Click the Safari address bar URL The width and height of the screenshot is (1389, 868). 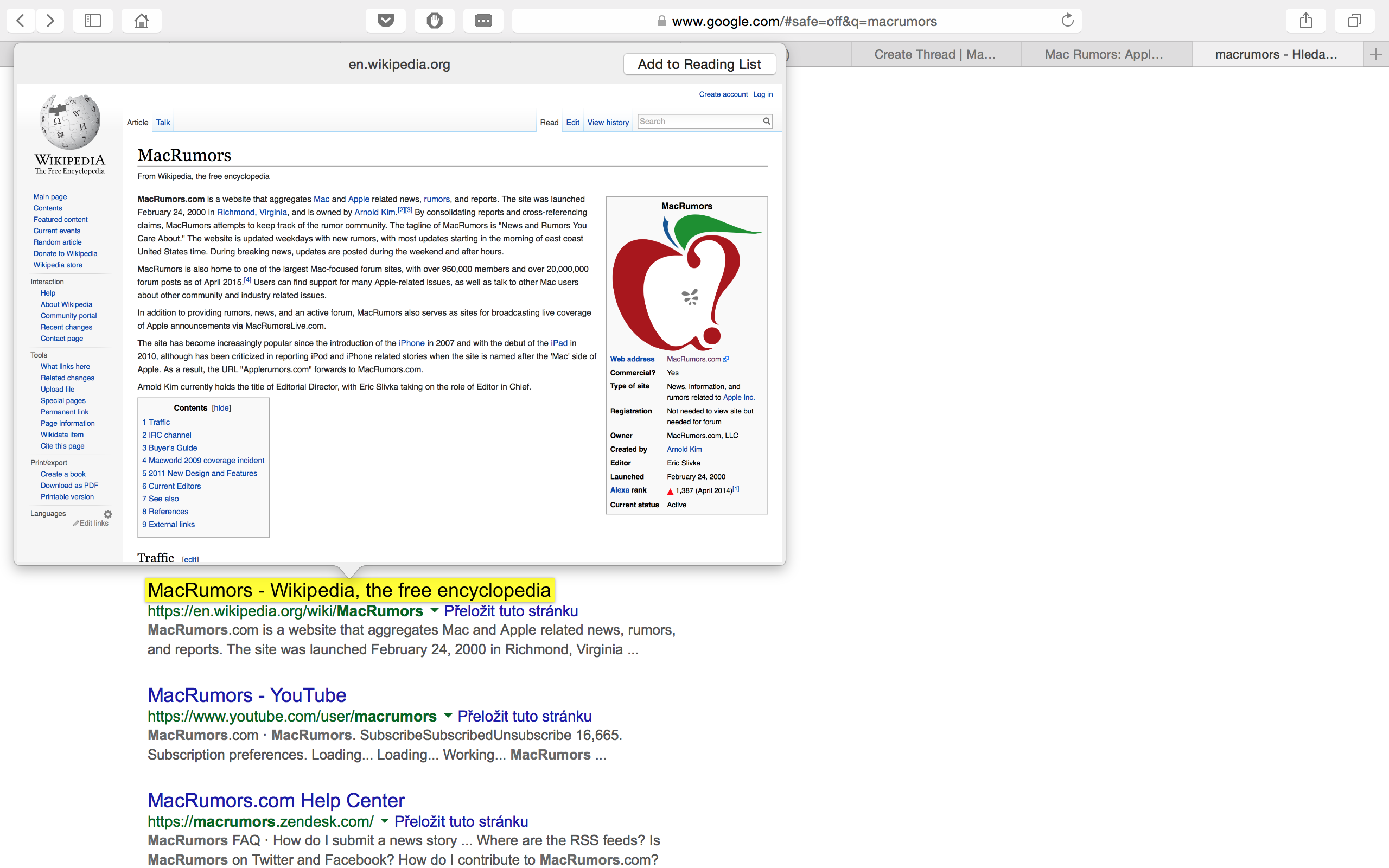[x=804, y=21]
